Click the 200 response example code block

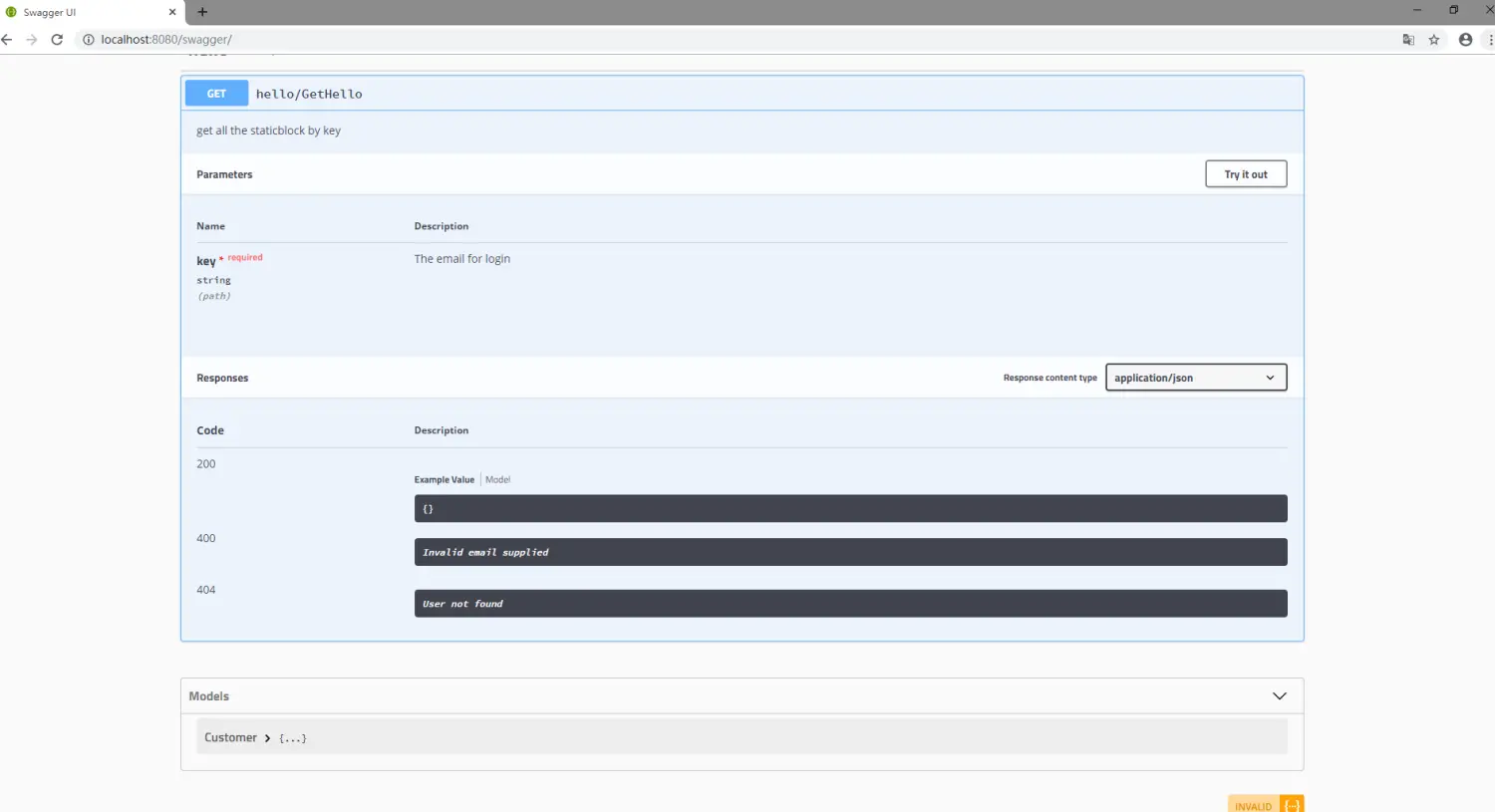coord(851,509)
